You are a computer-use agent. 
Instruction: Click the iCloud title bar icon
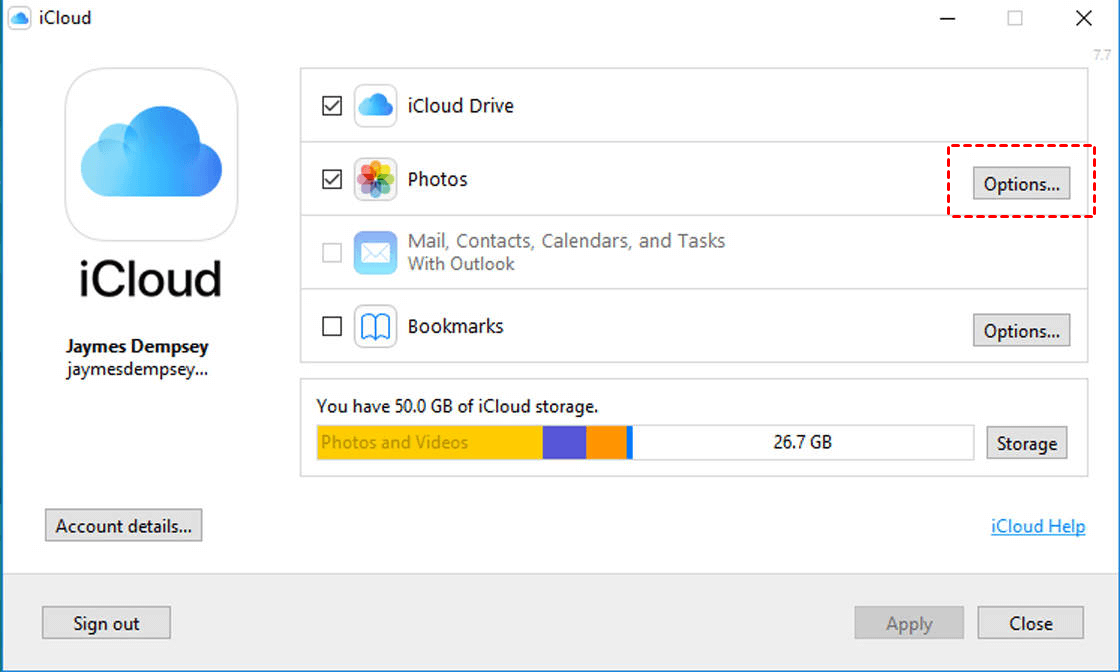(x=19, y=18)
